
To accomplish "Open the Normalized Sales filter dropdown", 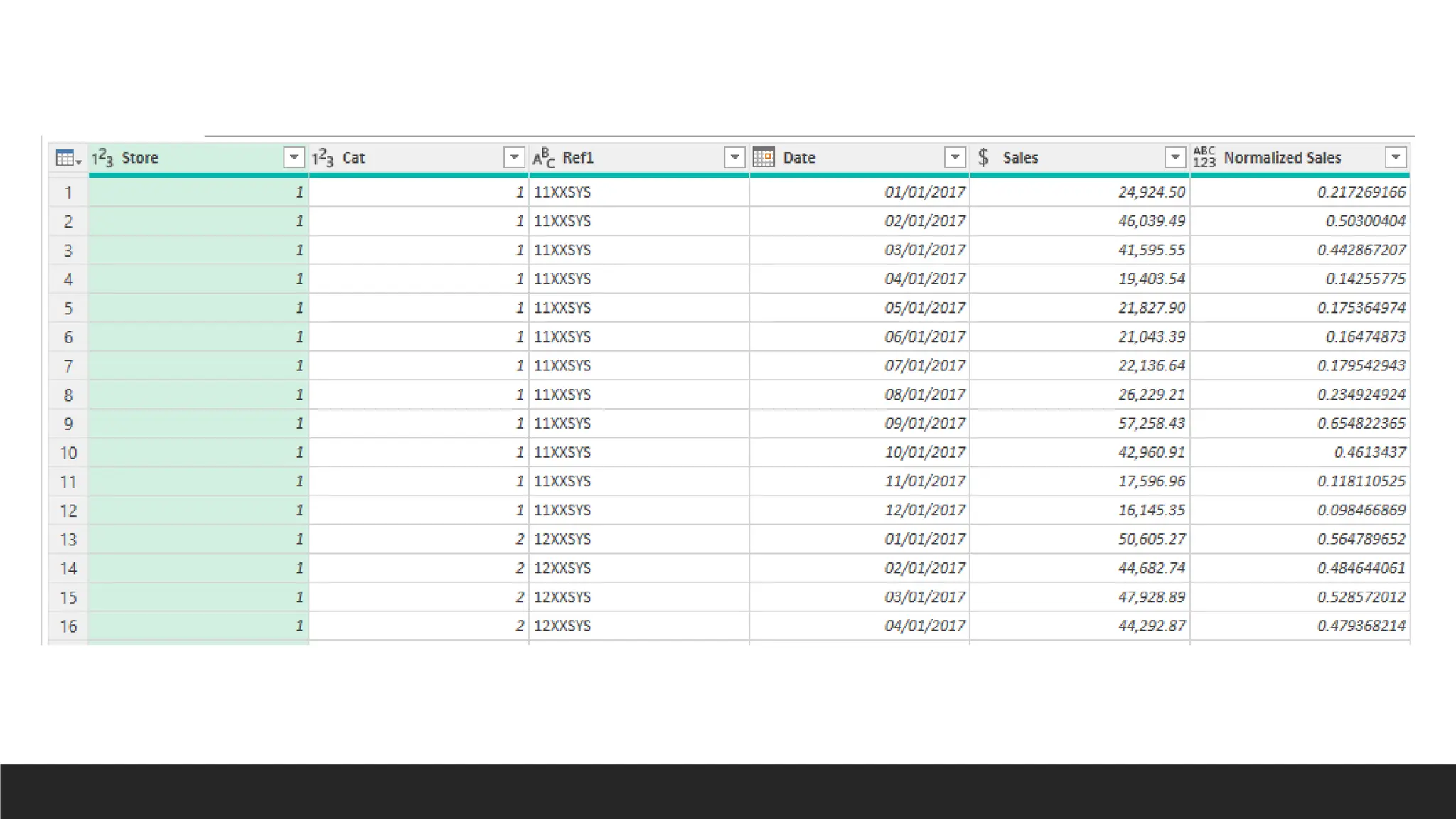I will [1396, 157].
